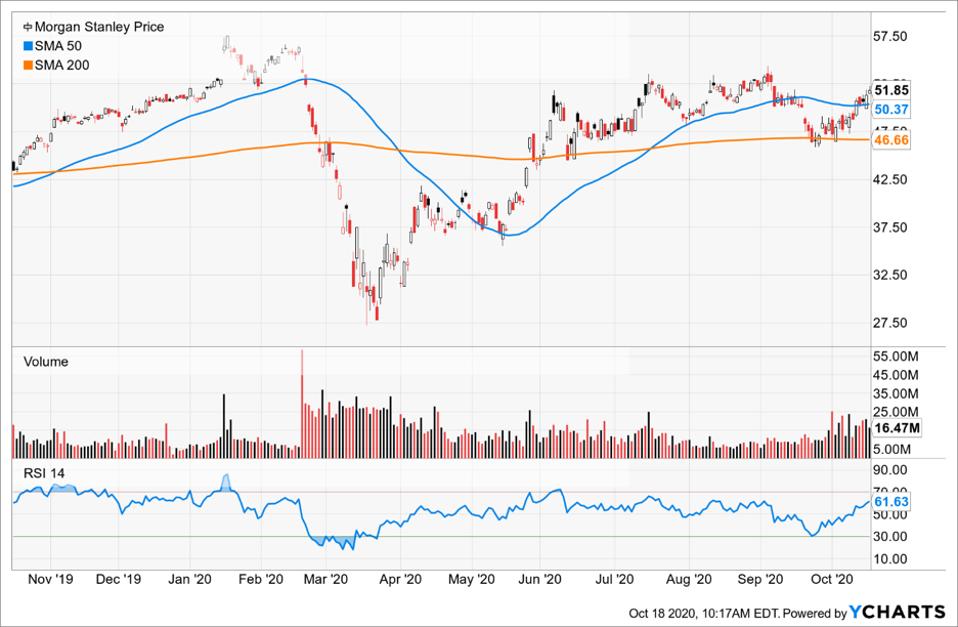This screenshot has height=627, width=958.
Task: Click the 37.50 price axis label
Action: [x=890, y=227]
